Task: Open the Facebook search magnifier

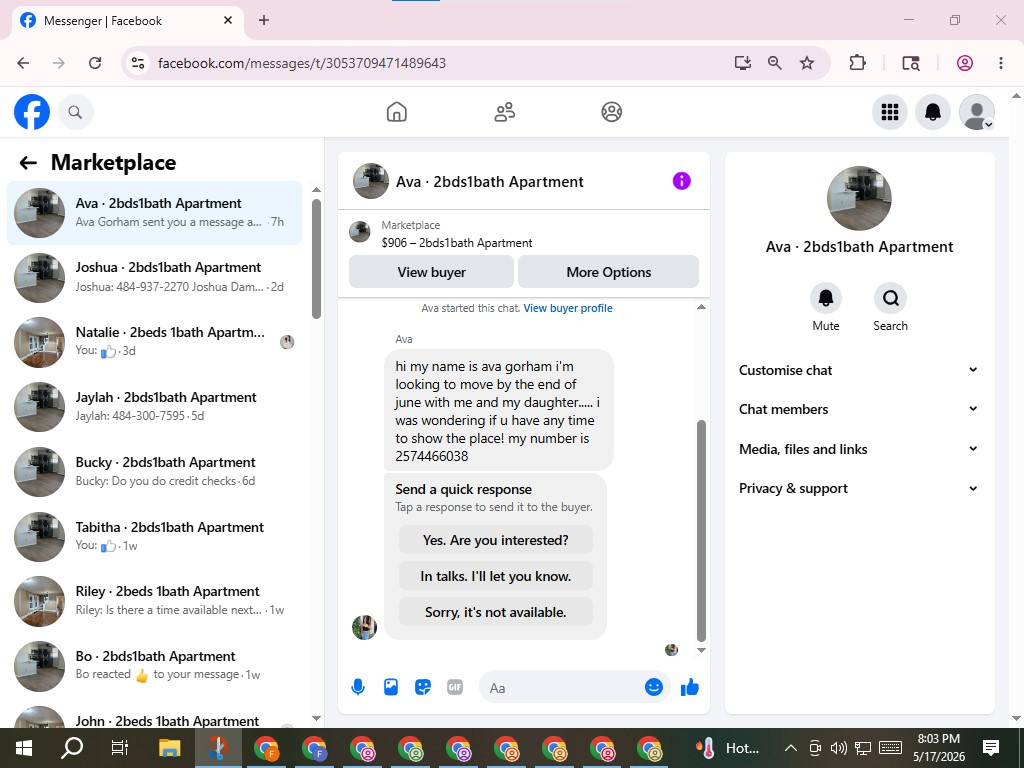Action: point(75,112)
